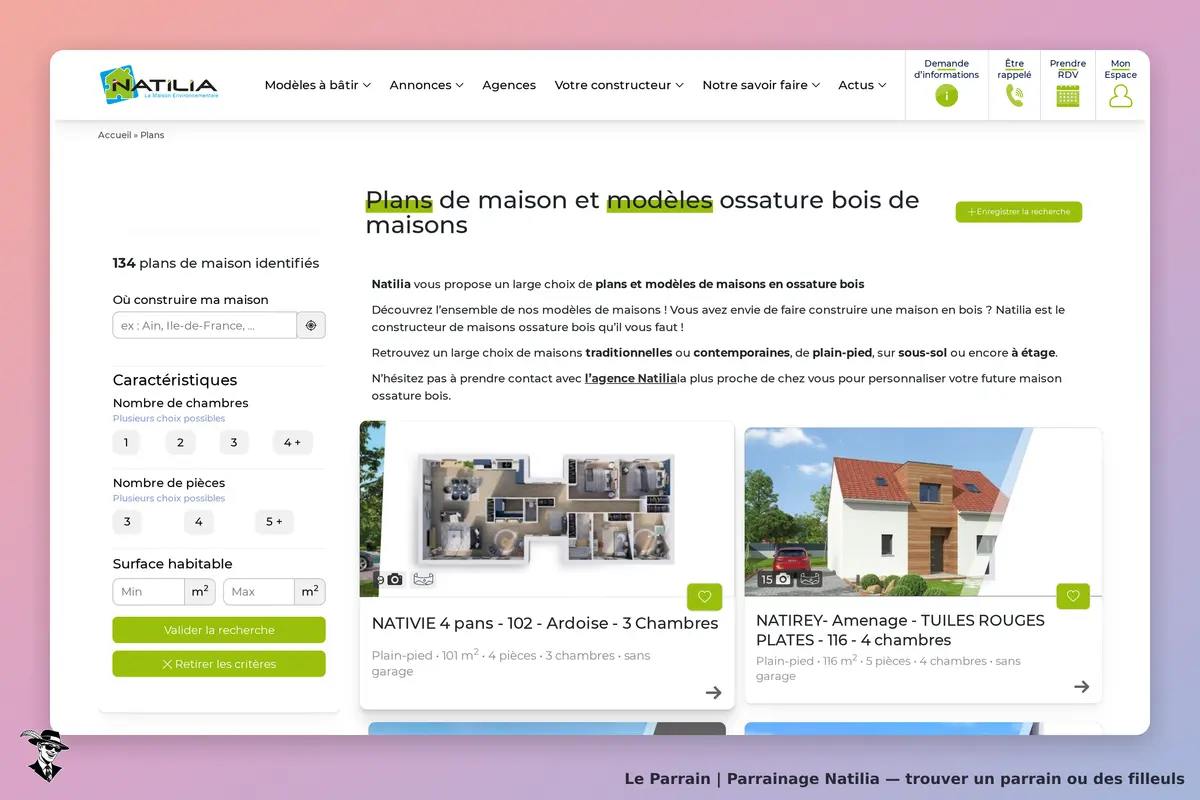Select 5+ pièces filter
This screenshot has width=1200, height=800.
274,522
